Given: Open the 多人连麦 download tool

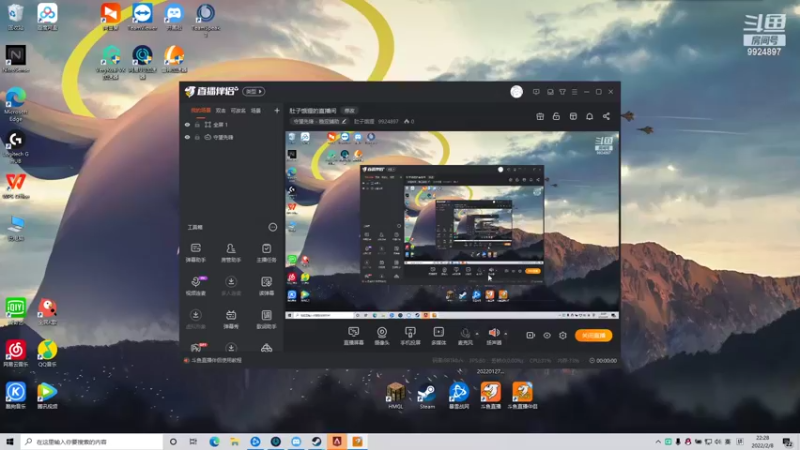Looking at the screenshot, I should pyautogui.click(x=231, y=286).
